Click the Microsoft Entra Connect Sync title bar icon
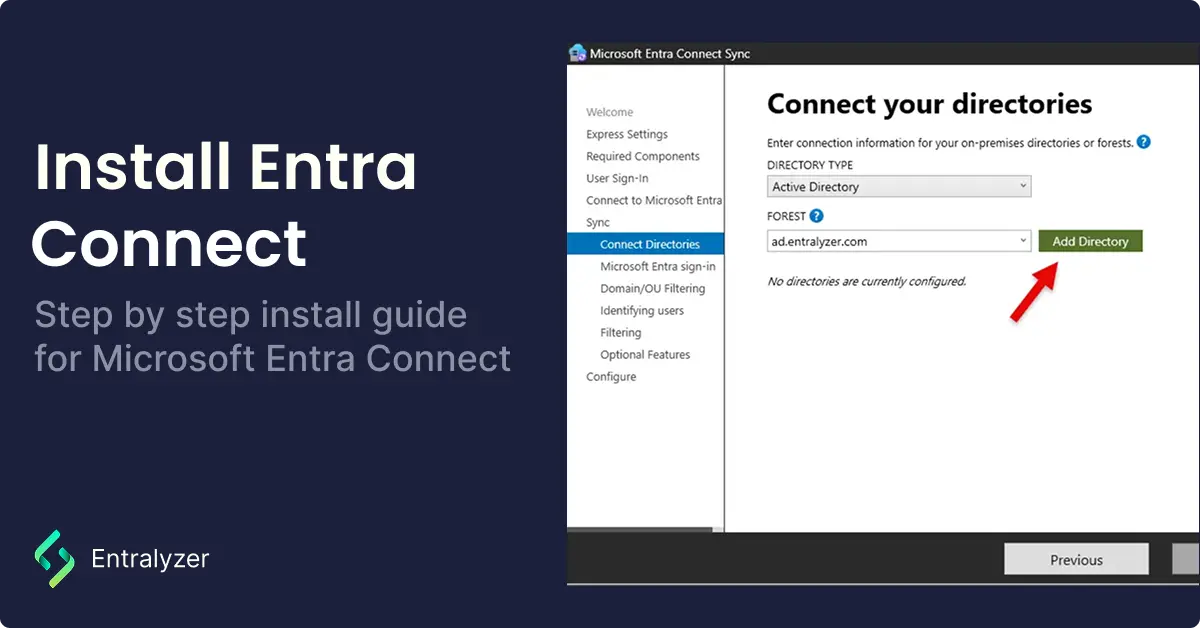Screen dimensions: 1200x628 (x=578, y=53)
